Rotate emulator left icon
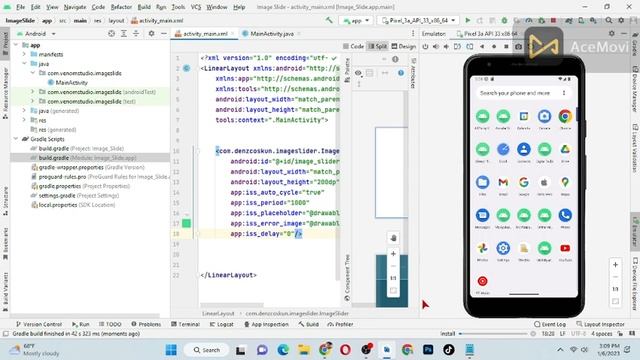This screenshot has width=640, height=360. click(457, 47)
